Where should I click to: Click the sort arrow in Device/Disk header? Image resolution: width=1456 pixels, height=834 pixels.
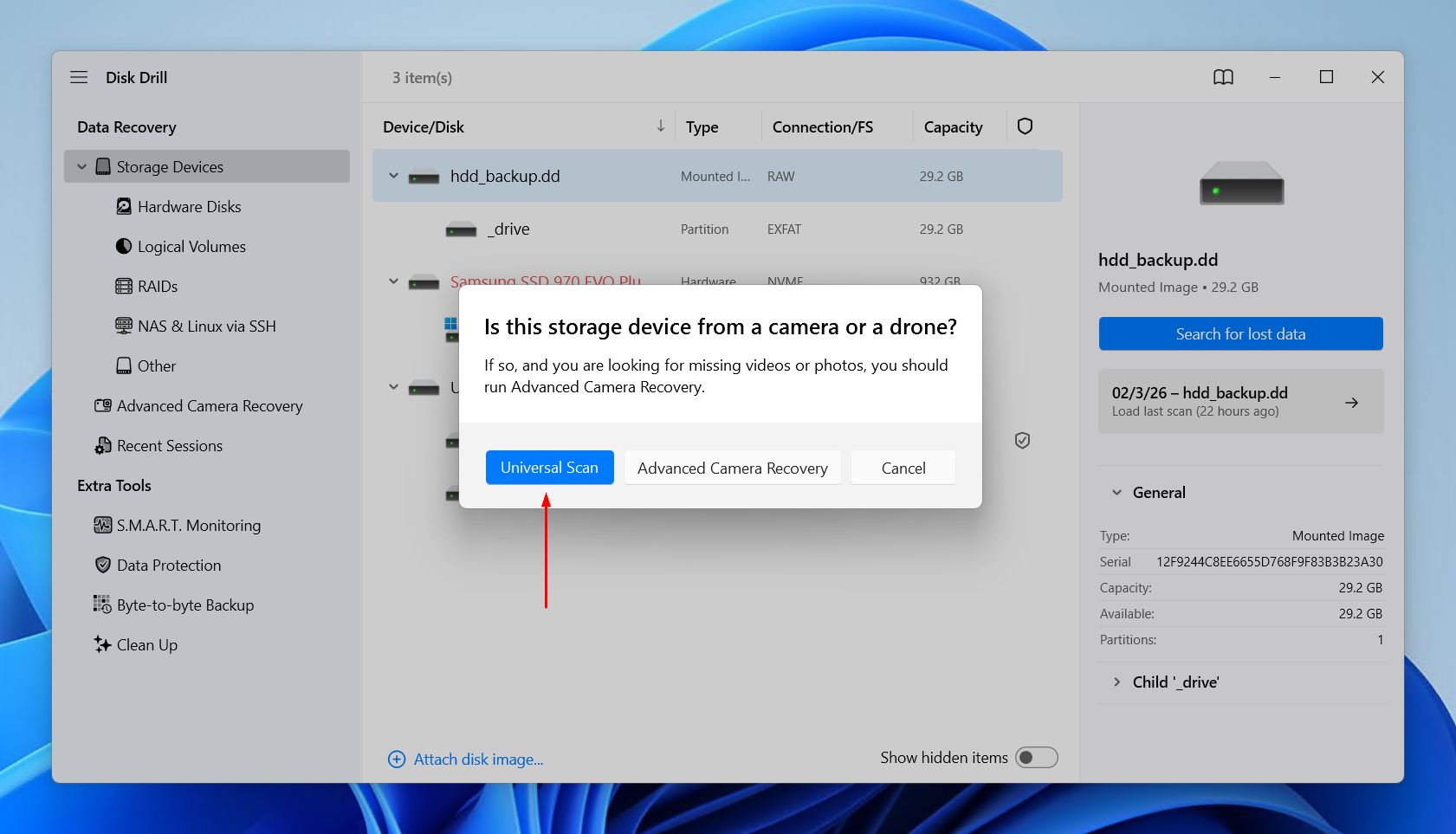coord(660,126)
